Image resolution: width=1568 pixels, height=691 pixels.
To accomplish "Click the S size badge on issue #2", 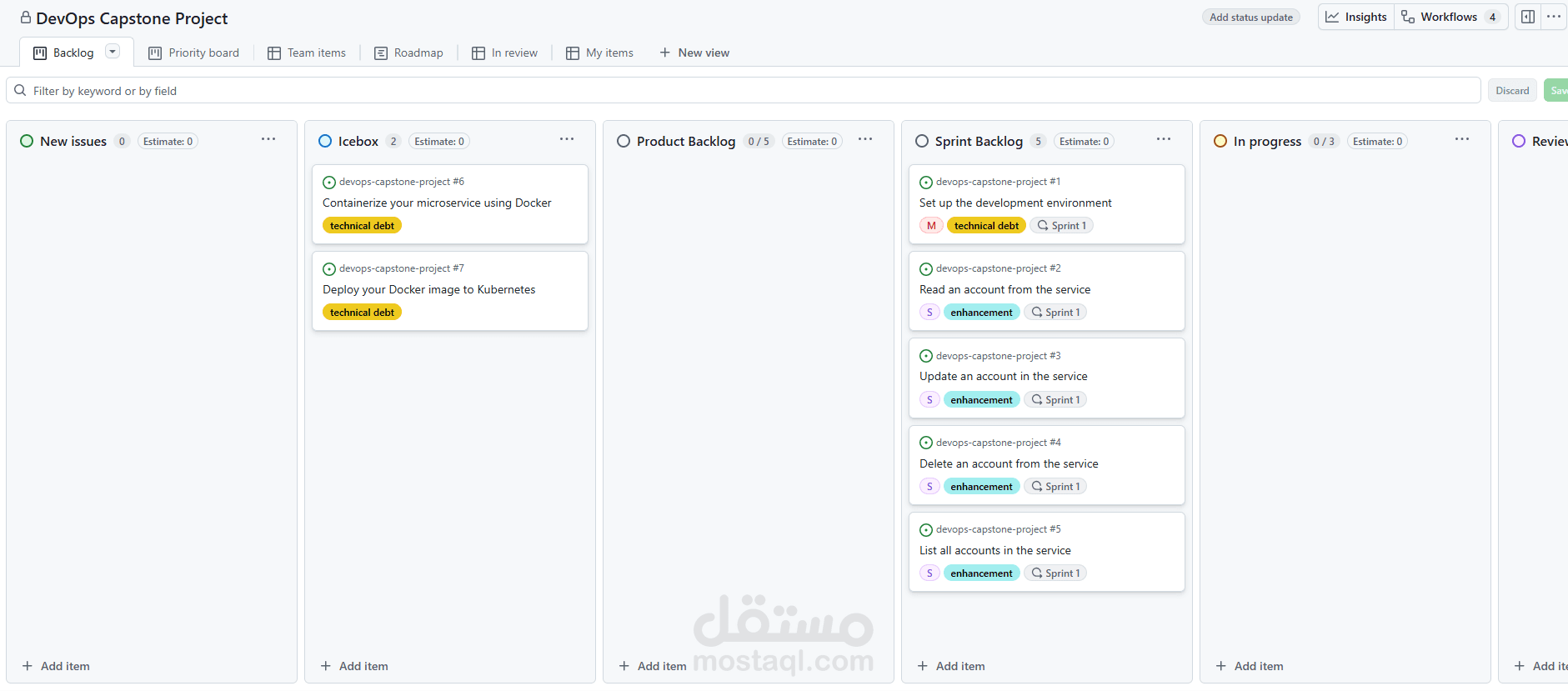I will click(929, 312).
